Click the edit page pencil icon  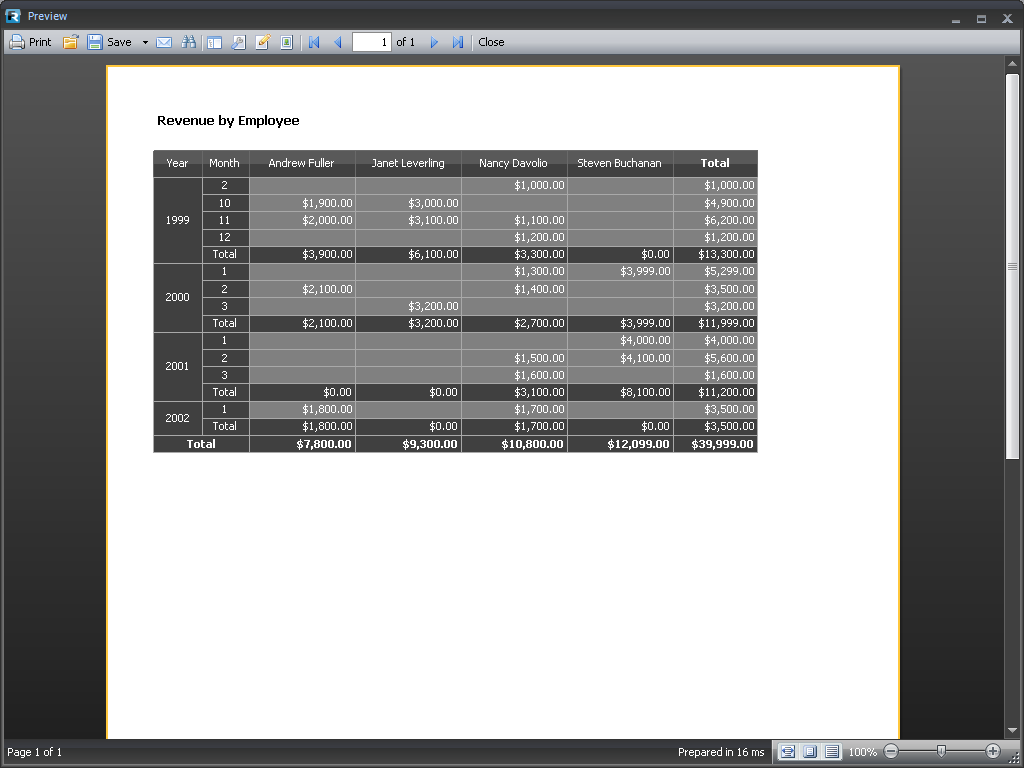click(263, 42)
